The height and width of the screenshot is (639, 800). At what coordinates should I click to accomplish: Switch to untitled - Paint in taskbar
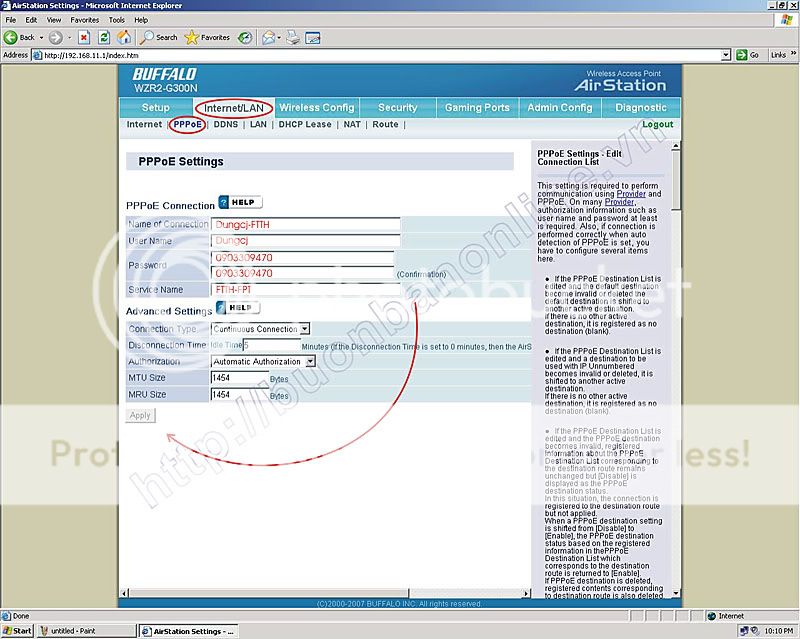coord(87,631)
